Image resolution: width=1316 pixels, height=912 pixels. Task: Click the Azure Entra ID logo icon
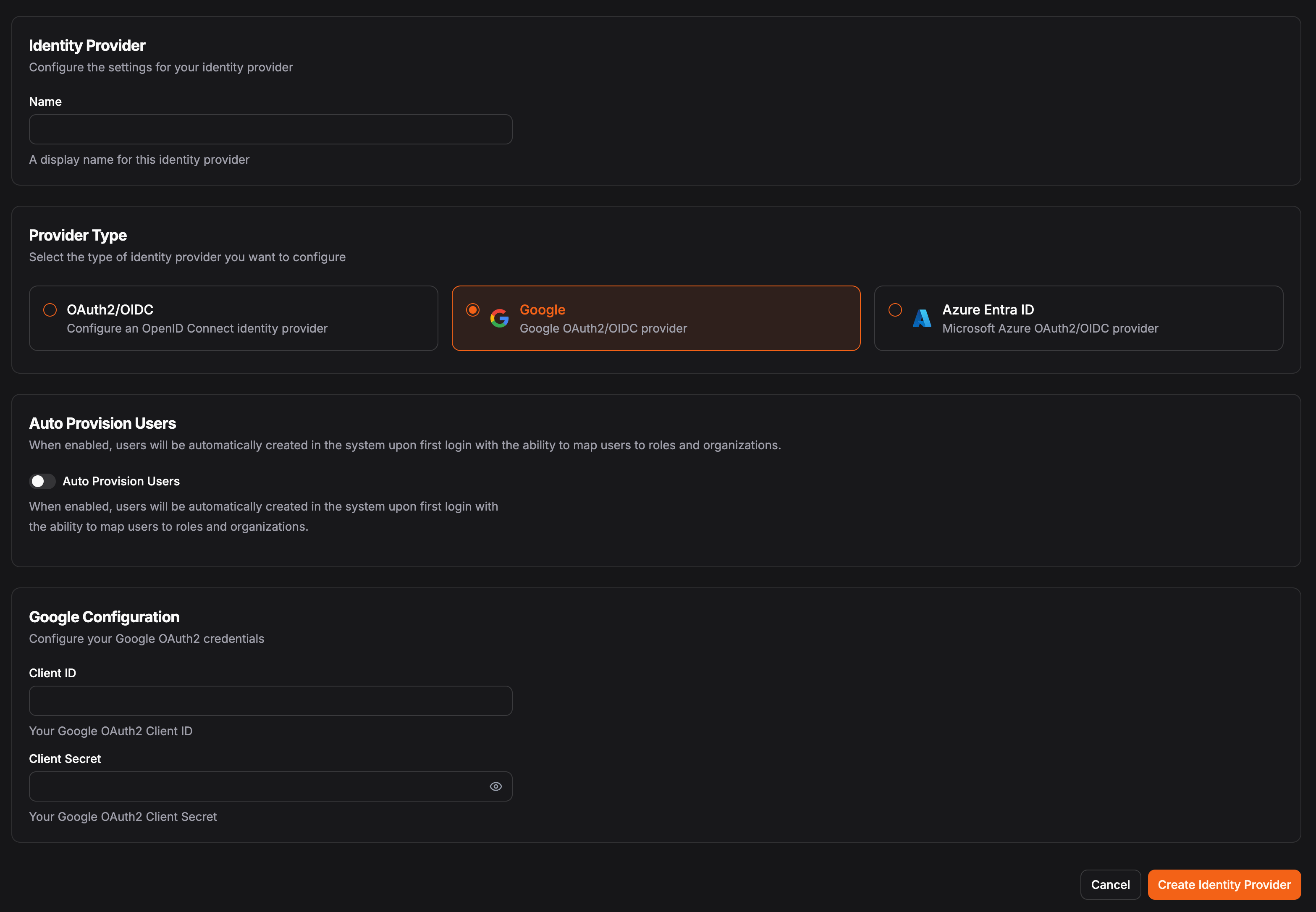pos(921,318)
